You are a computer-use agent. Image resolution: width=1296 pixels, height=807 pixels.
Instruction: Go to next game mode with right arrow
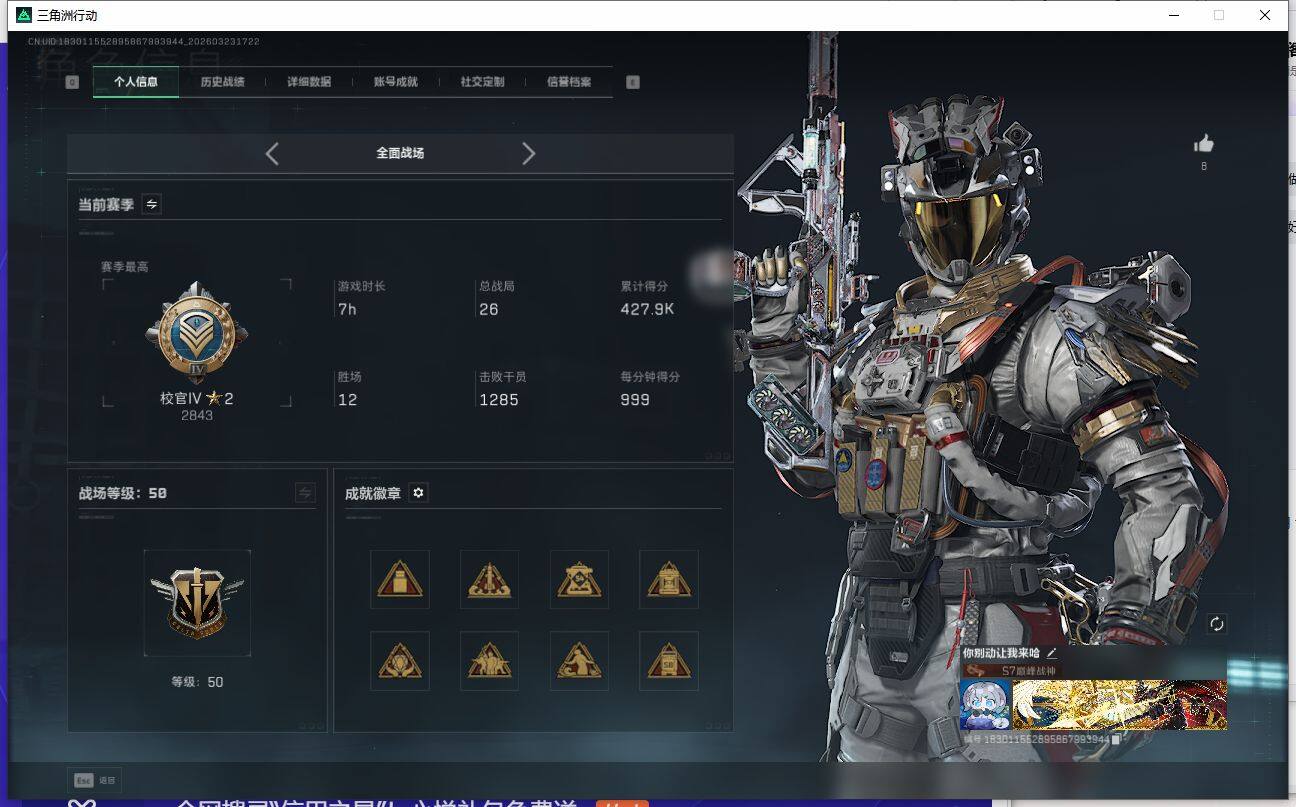pos(529,153)
